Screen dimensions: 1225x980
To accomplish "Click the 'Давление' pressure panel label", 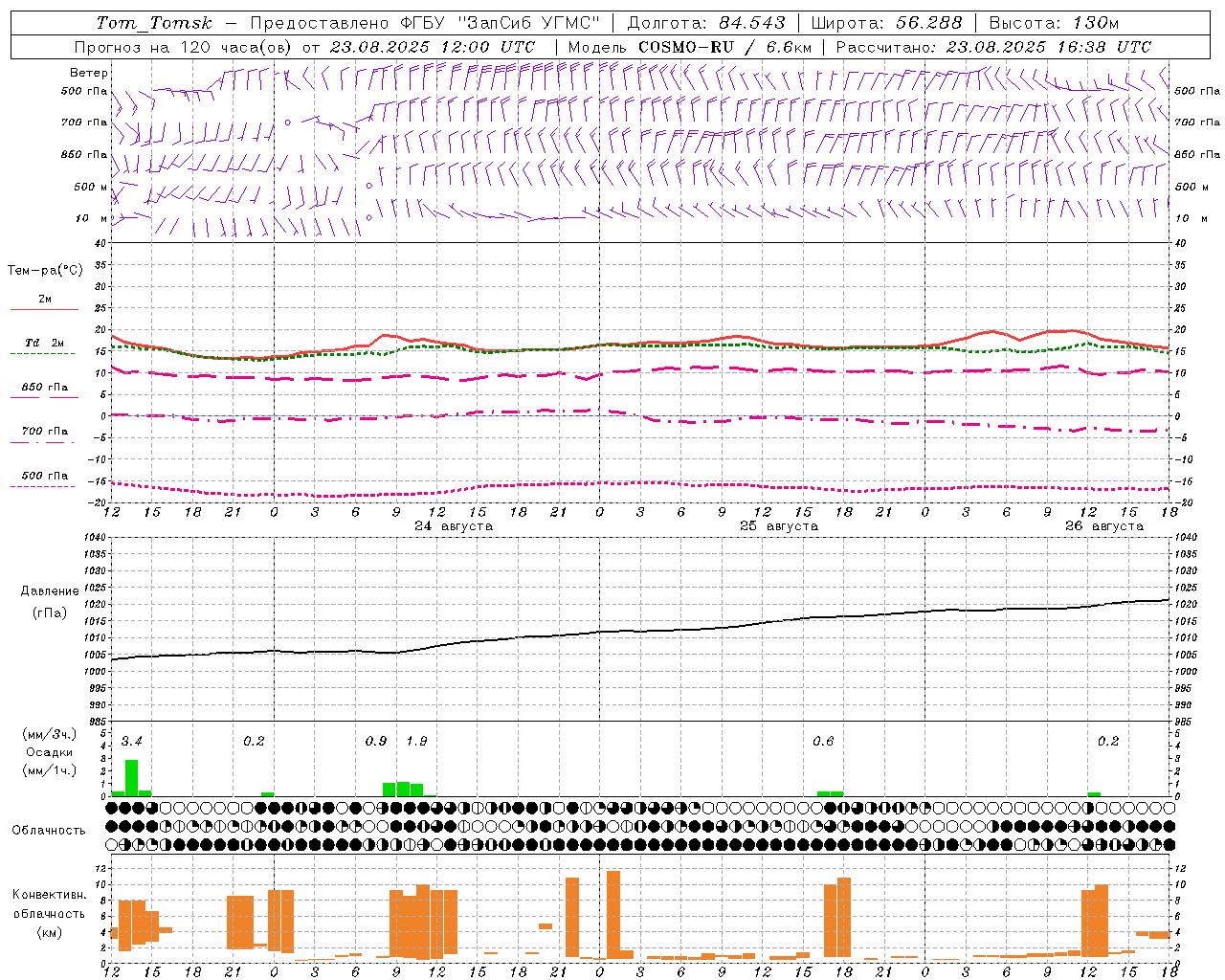I will coord(50,591).
